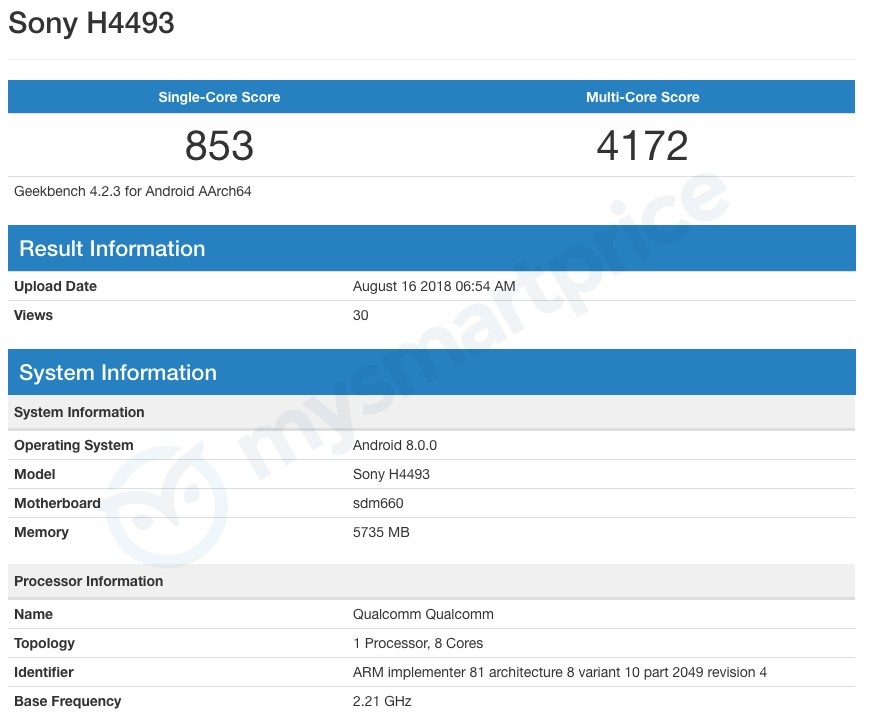Select 'Sony H4493' in the Model row
The width and height of the screenshot is (876, 720).
tap(391, 475)
